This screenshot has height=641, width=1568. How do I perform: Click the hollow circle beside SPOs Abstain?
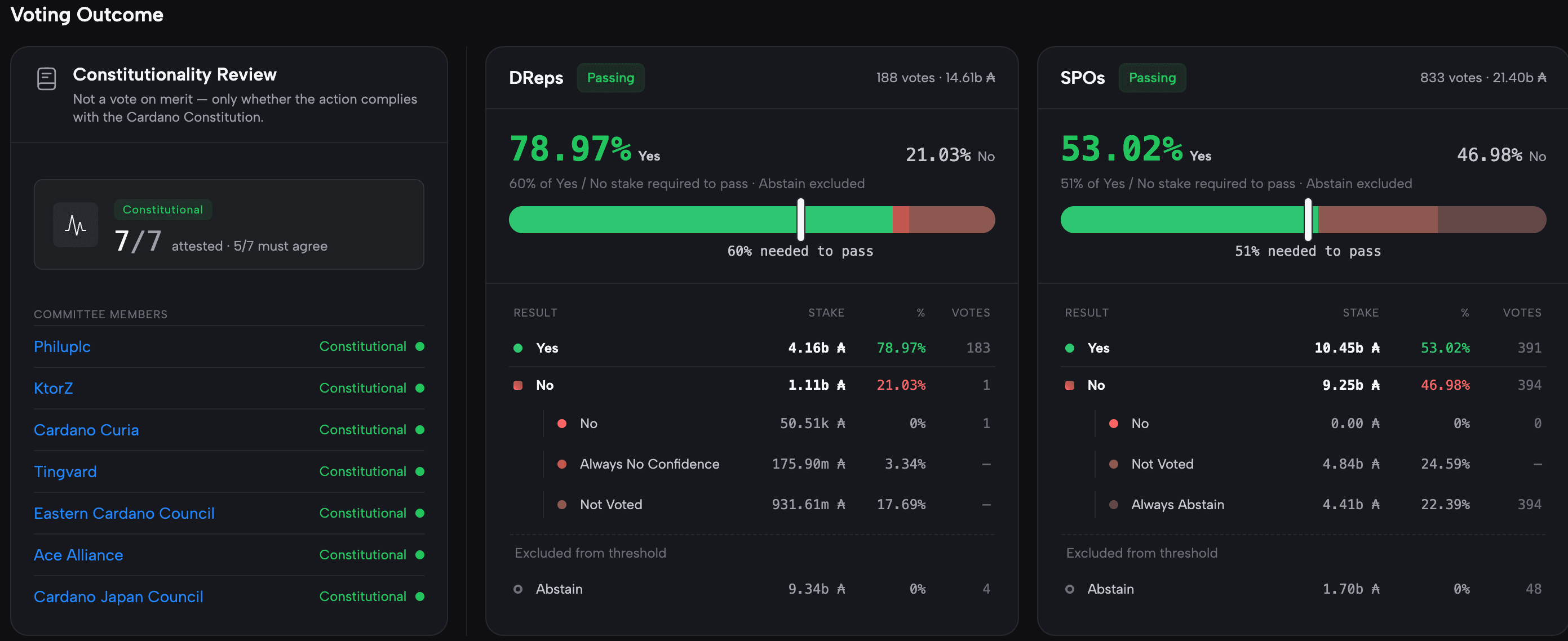1070,589
